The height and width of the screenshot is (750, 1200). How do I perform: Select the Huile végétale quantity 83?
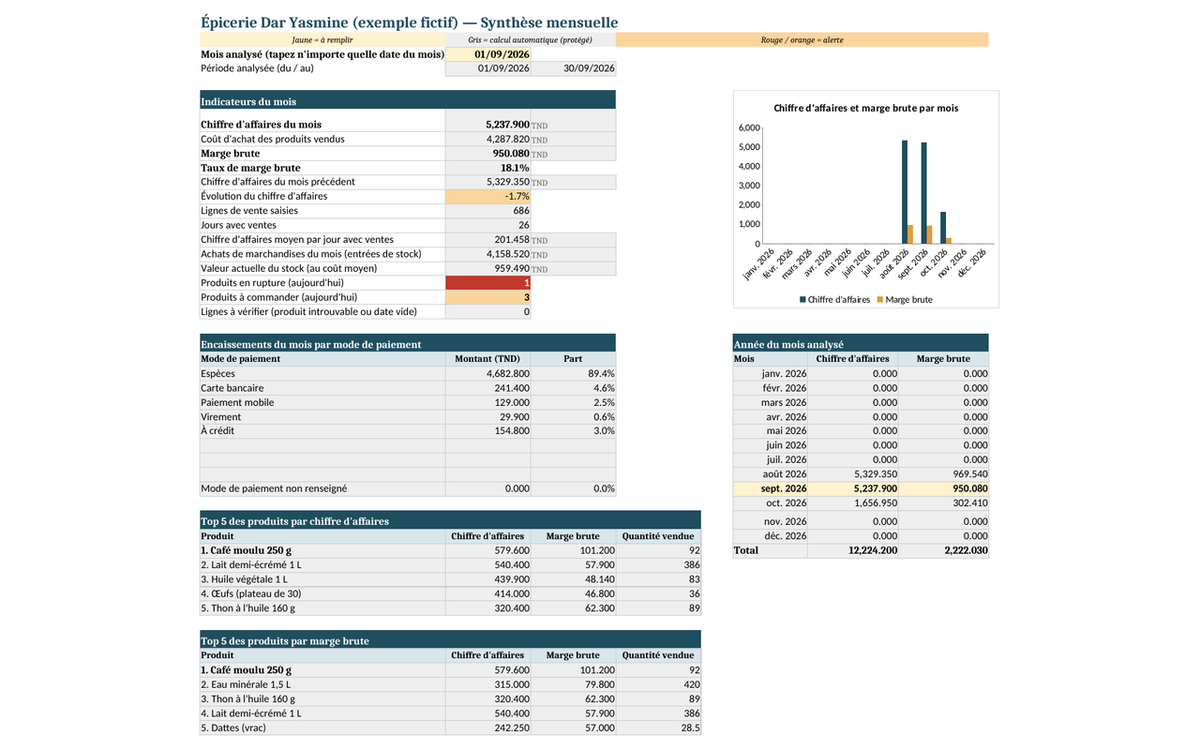coord(658,579)
